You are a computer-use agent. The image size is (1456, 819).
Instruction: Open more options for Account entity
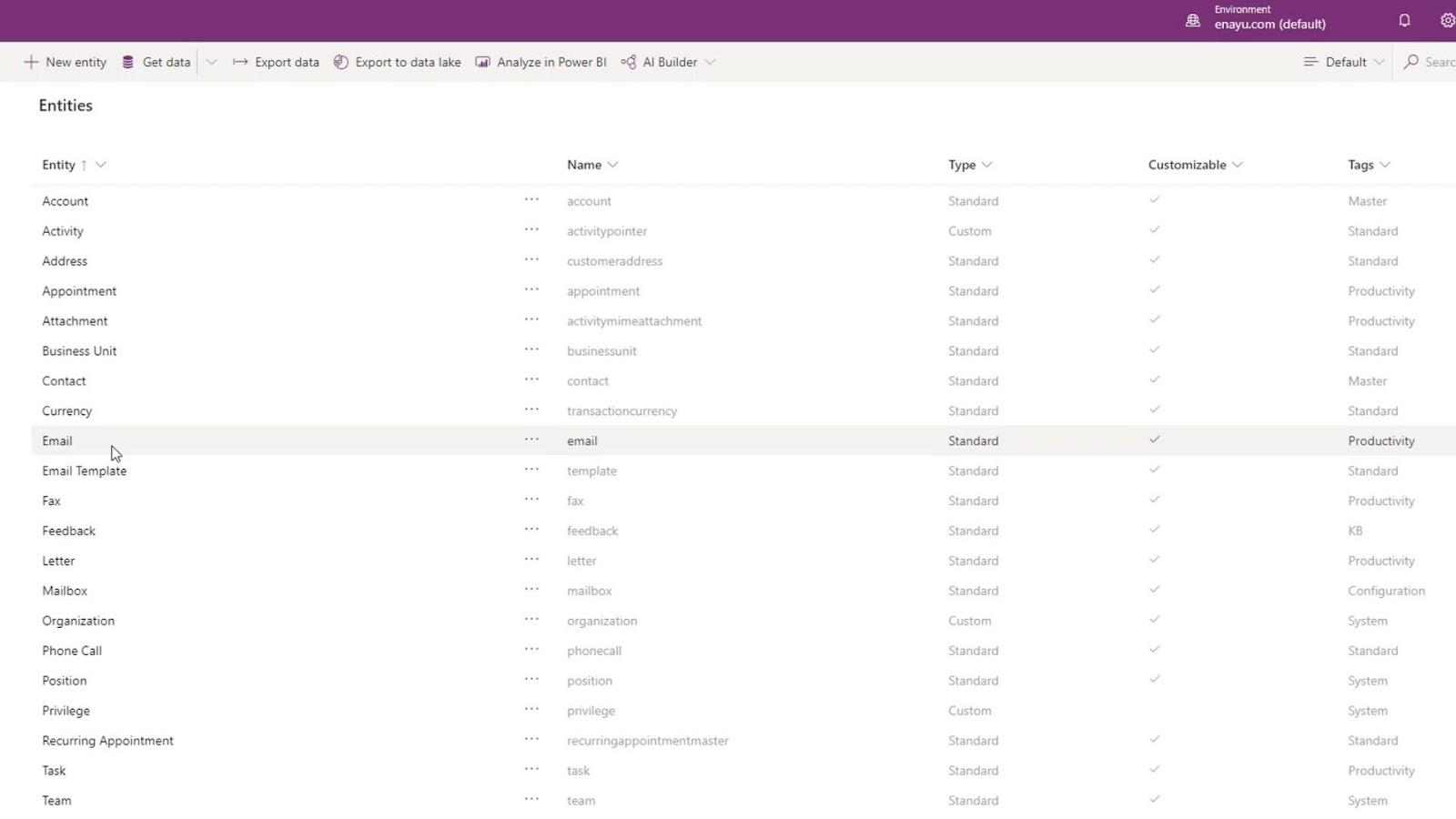pos(531,199)
